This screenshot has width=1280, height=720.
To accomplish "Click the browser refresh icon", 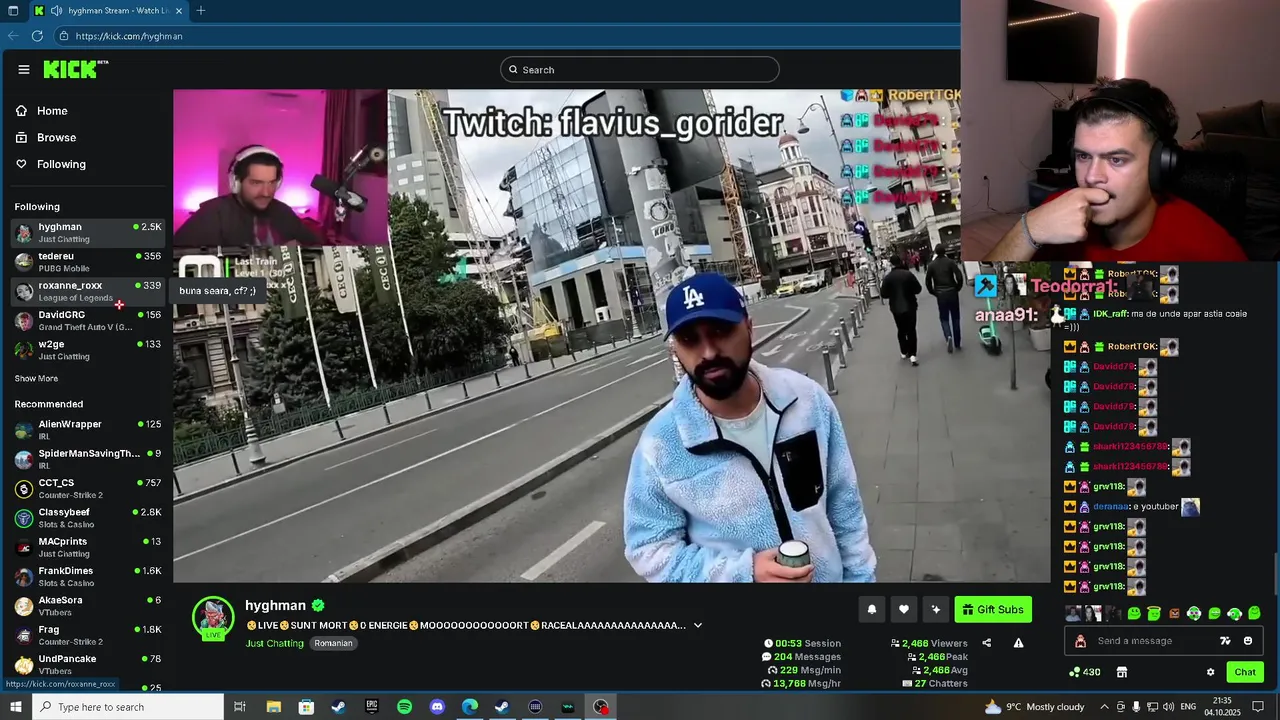I will [x=37, y=36].
